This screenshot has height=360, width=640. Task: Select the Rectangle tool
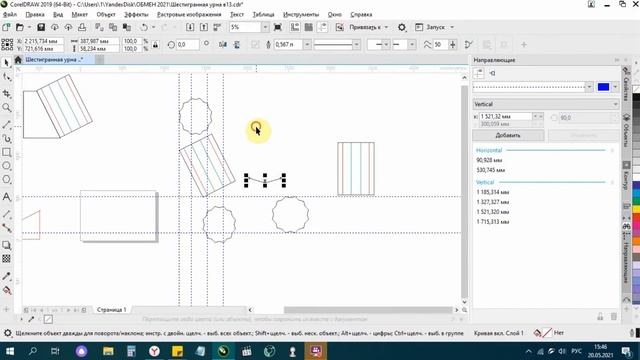click(7, 153)
